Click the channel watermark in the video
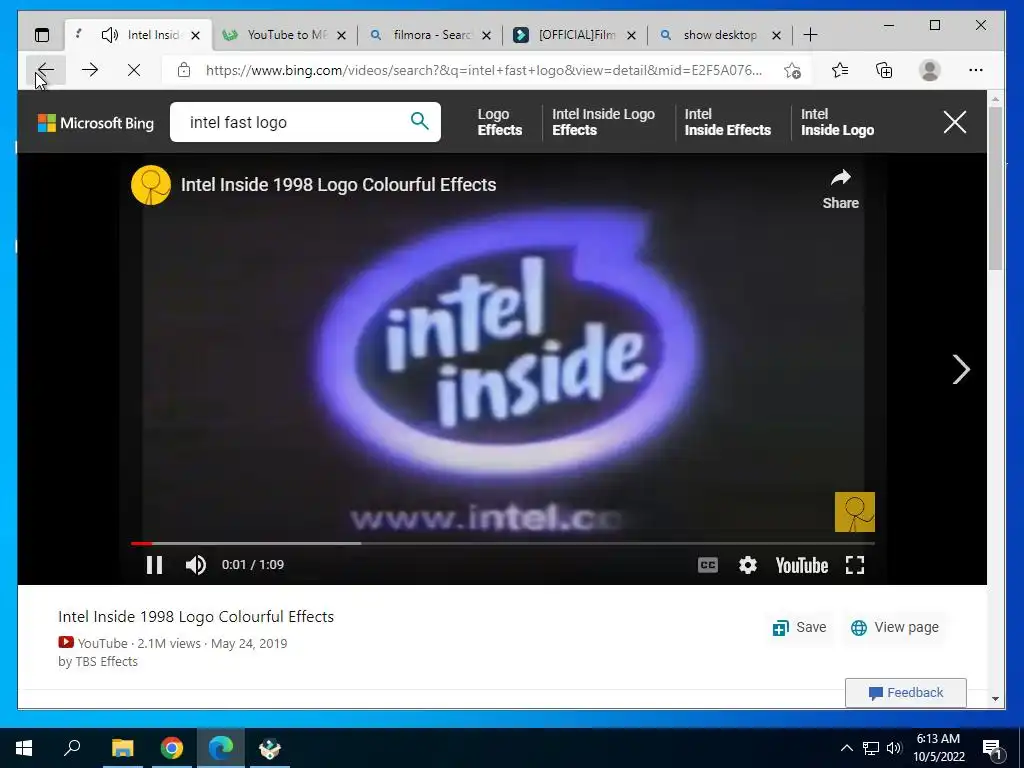This screenshot has height=768, width=1024. pyautogui.click(x=855, y=512)
